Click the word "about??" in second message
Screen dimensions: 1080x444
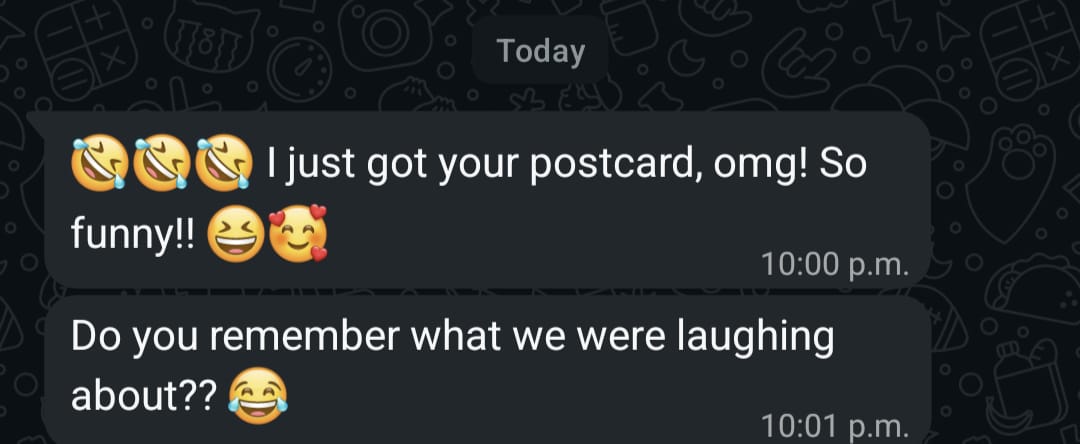pos(144,397)
